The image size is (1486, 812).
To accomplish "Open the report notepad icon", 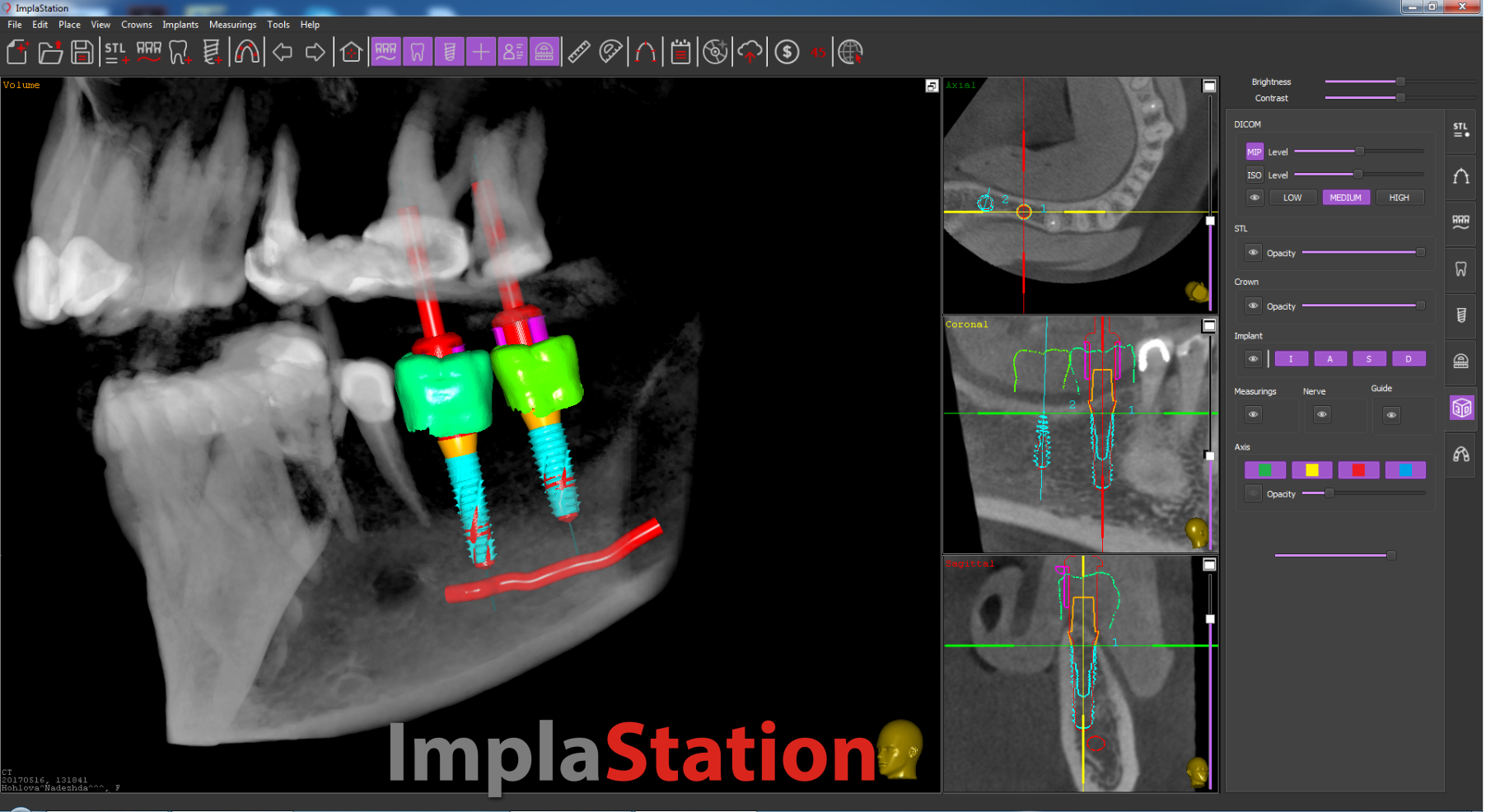I will (x=680, y=52).
